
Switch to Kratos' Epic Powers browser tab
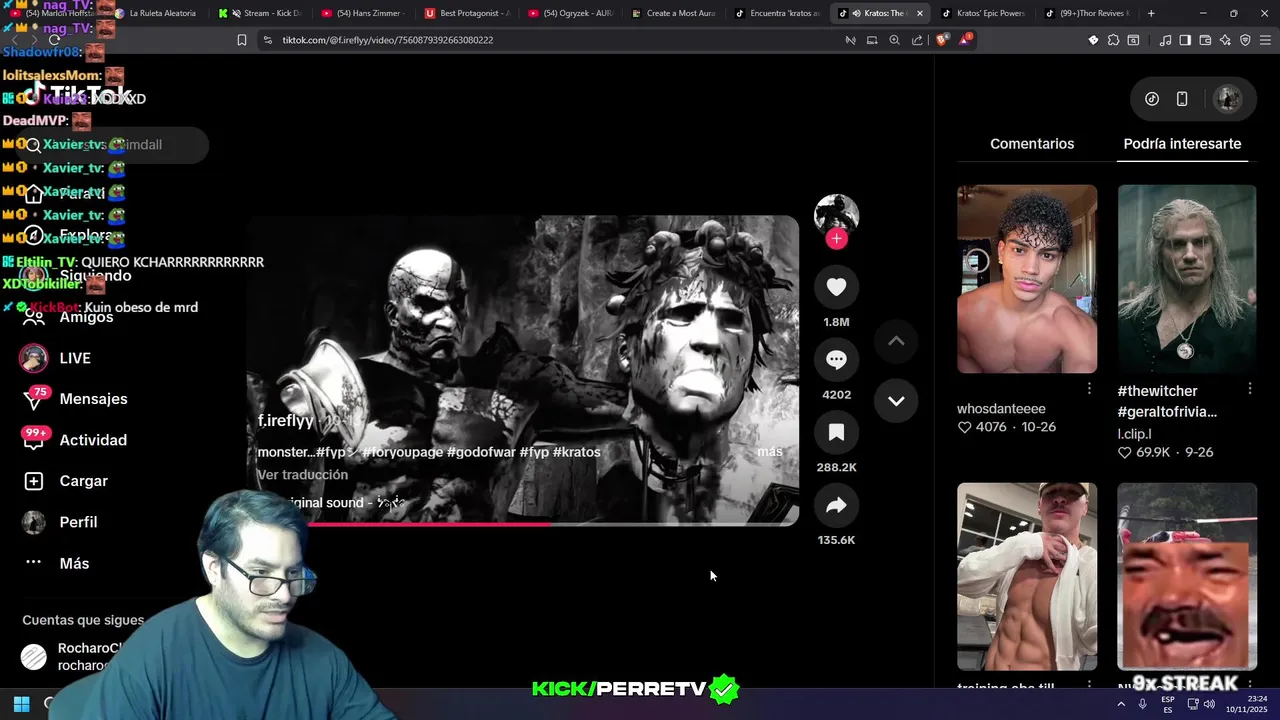coord(982,13)
